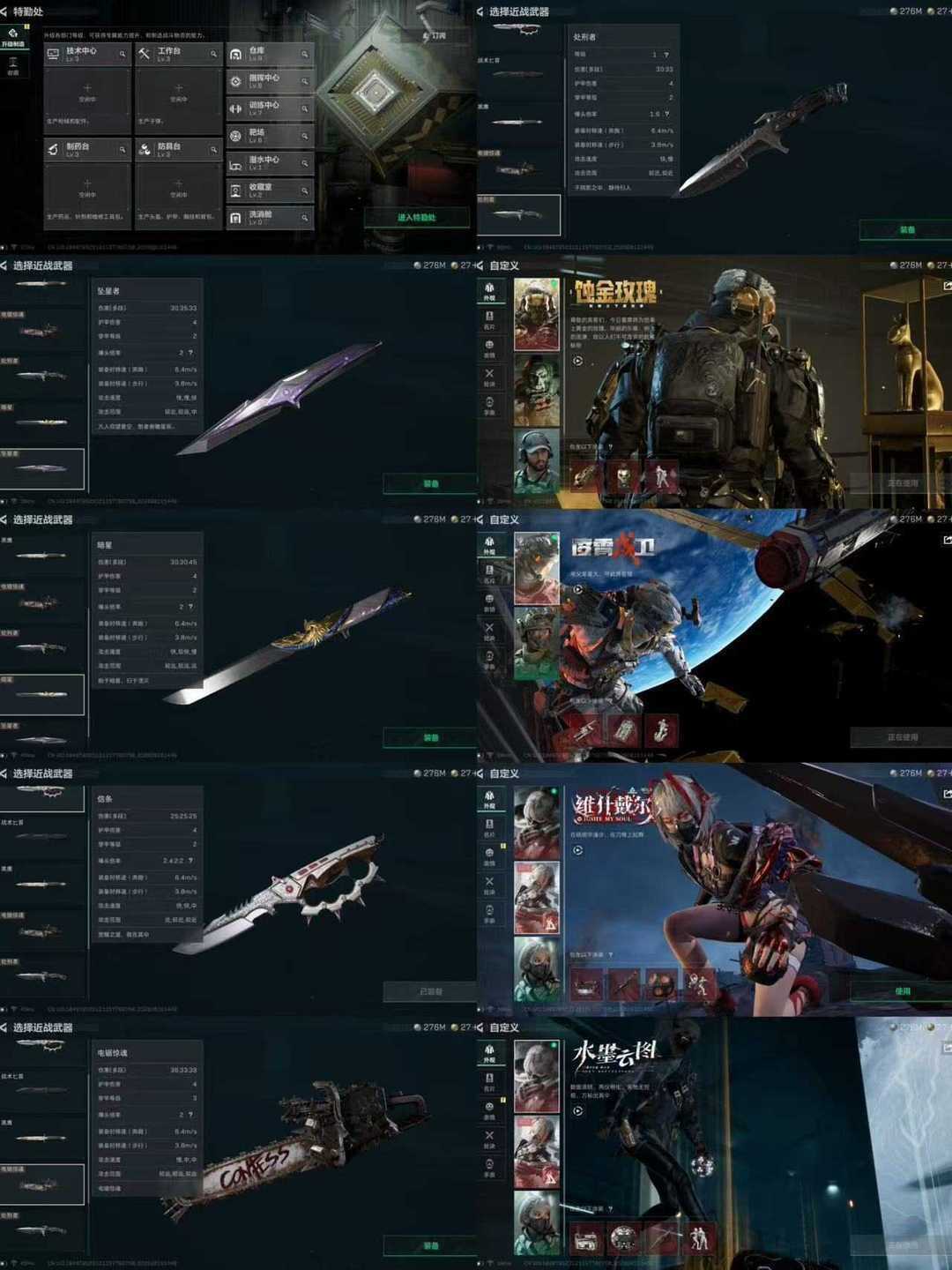
Task: Click the magnifier icon on 训练中心
Action: [305, 109]
